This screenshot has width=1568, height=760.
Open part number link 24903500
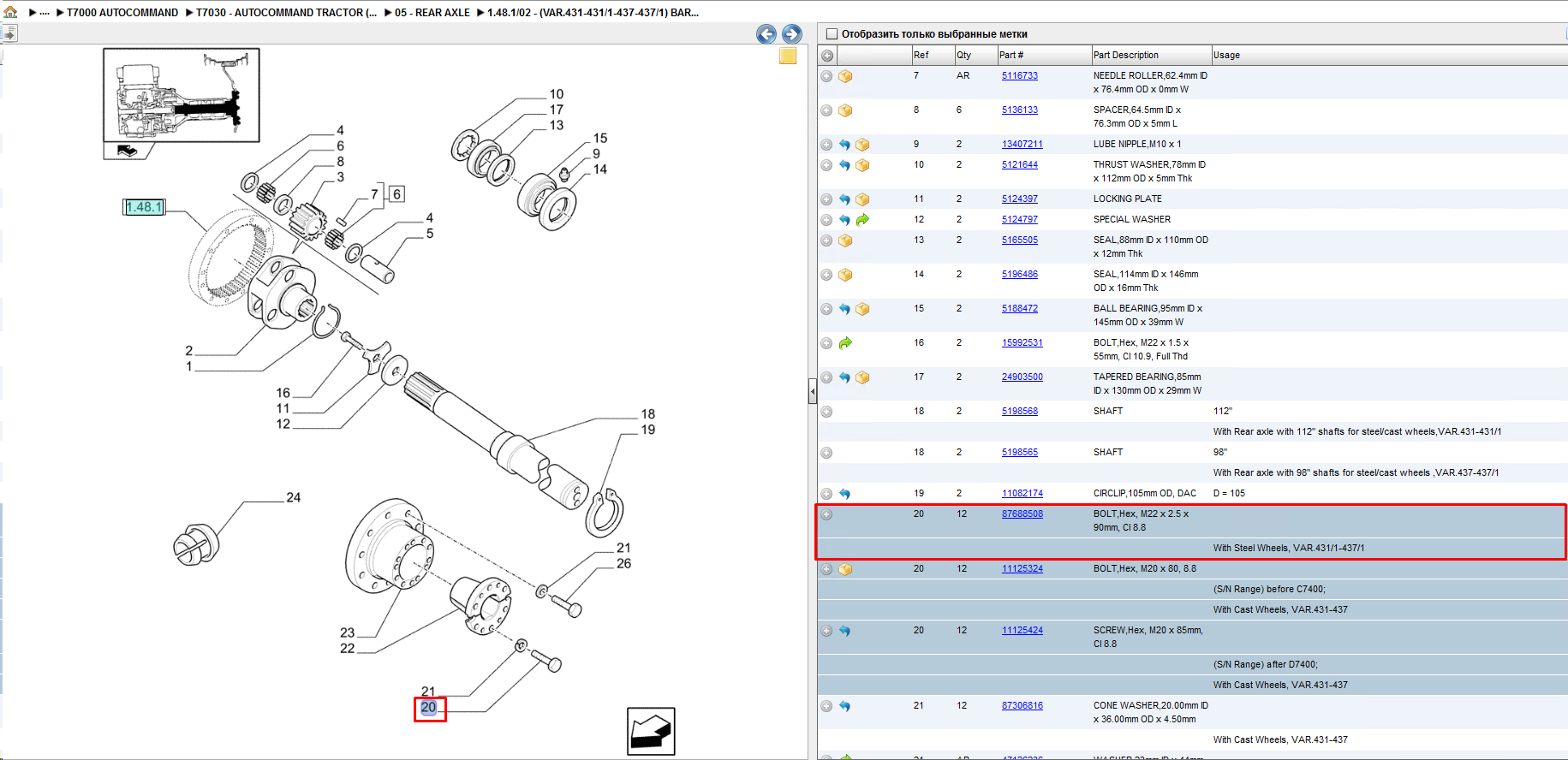1022,377
